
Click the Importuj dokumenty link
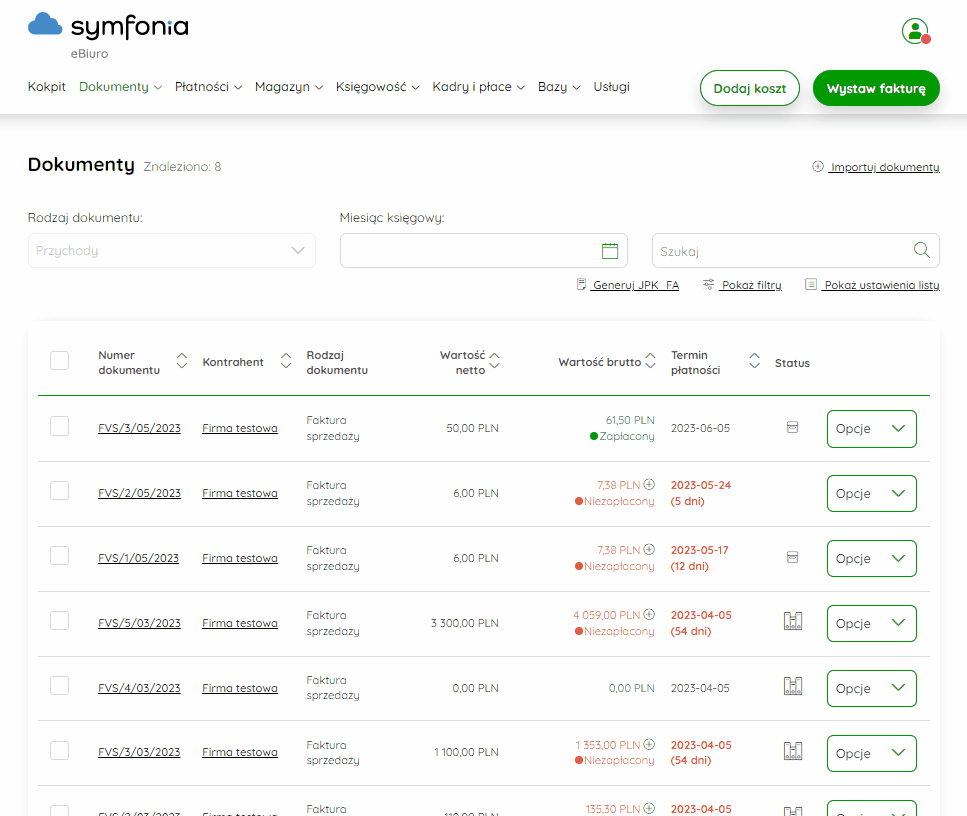pyautogui.click(x=876, y=167)
